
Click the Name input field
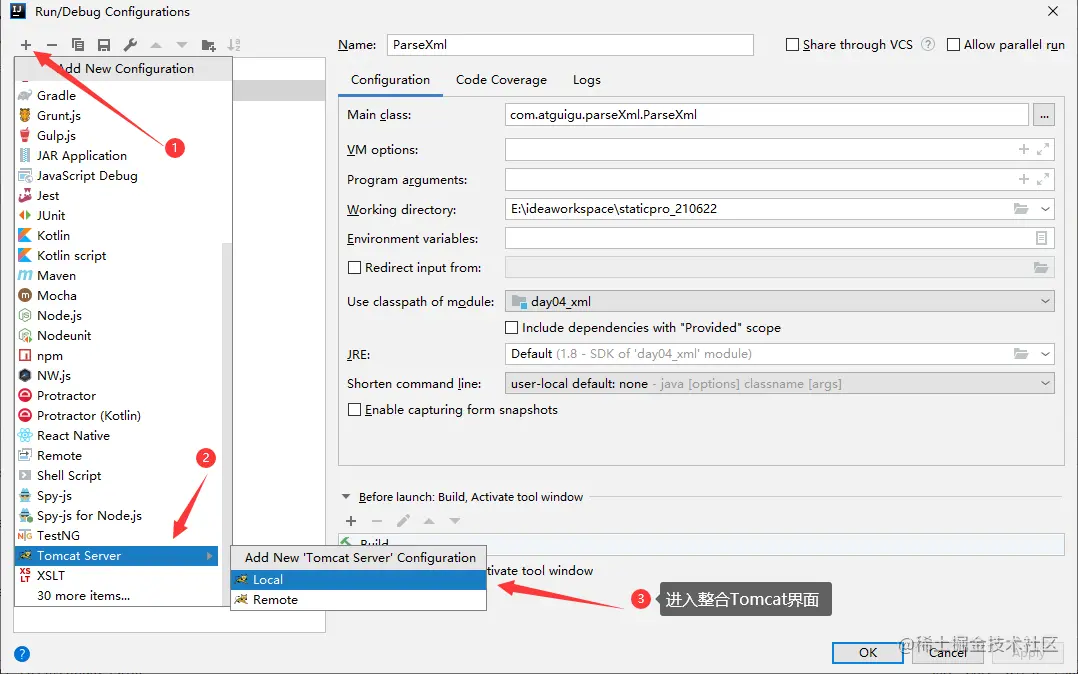pyautogui.click(x=570, y=45)
